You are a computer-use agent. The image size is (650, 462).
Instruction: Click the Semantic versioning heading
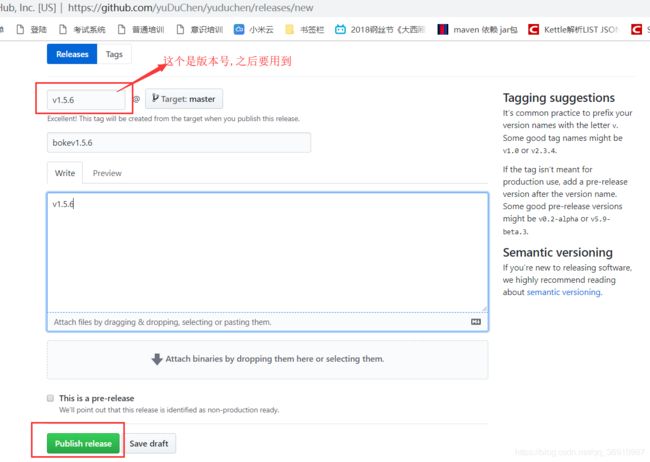[x=558, y=253]
